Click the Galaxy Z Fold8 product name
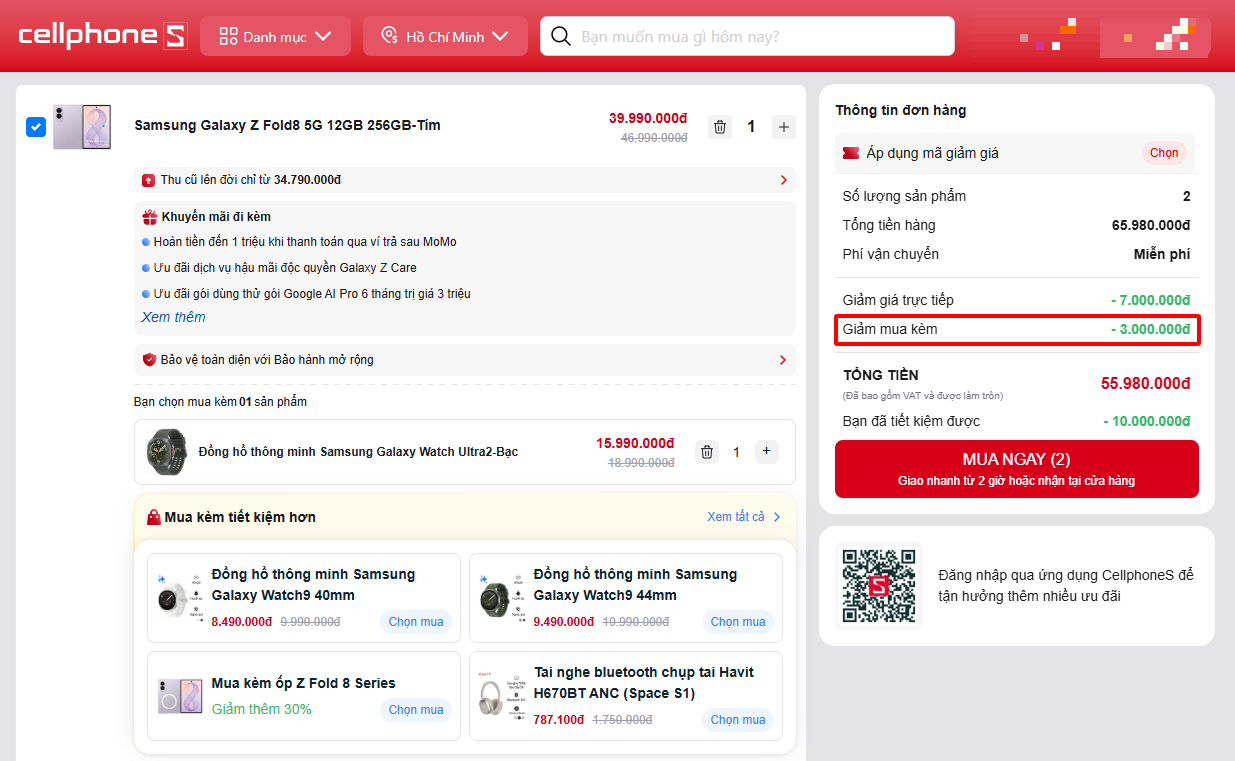Image resolution: width=1235 pixels, height=761 pixels. (x=288, y=125)
